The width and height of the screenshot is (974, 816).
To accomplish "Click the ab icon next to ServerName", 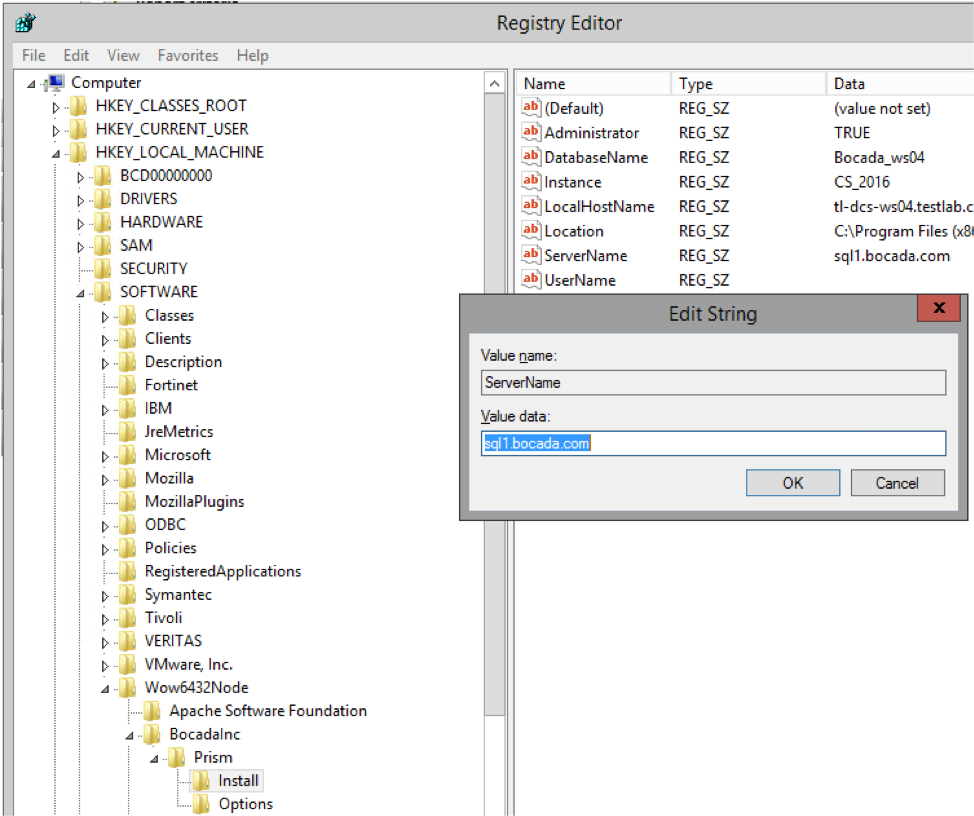I will tap(530, 256).
